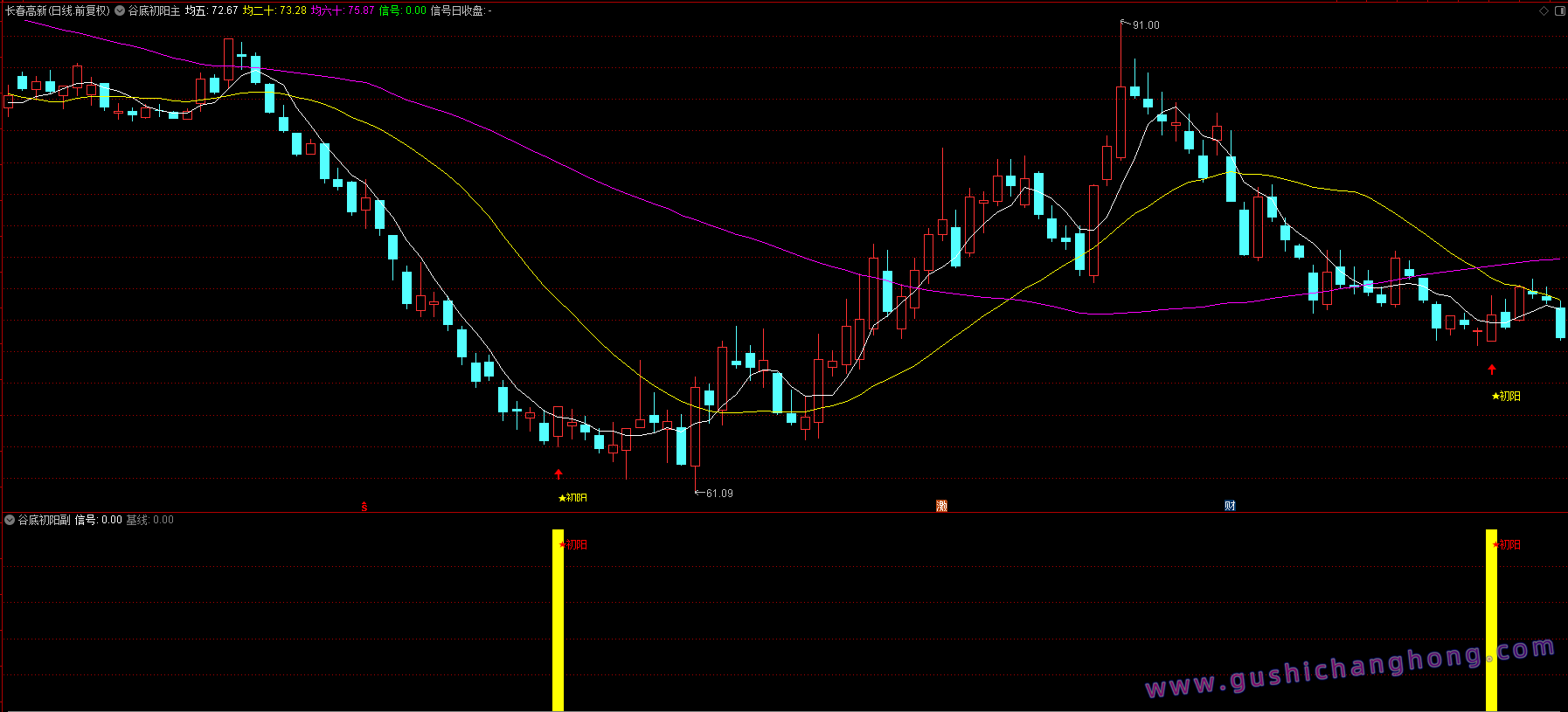The height and width of the screenshot is (712, 1568).
Task: Click the 基线: 0.00 label in the sub-chart
Action: [x=150, y=520]
